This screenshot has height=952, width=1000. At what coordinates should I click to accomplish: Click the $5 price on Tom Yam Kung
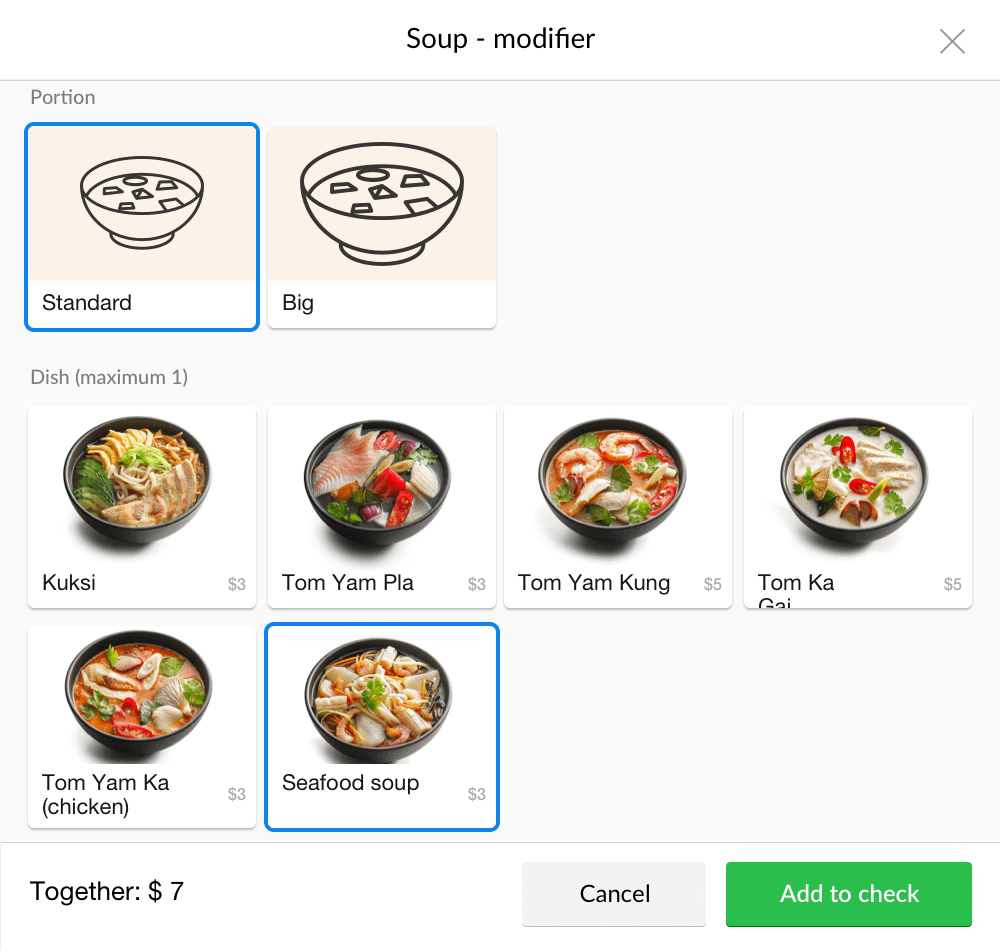click(x=712, y=583)
